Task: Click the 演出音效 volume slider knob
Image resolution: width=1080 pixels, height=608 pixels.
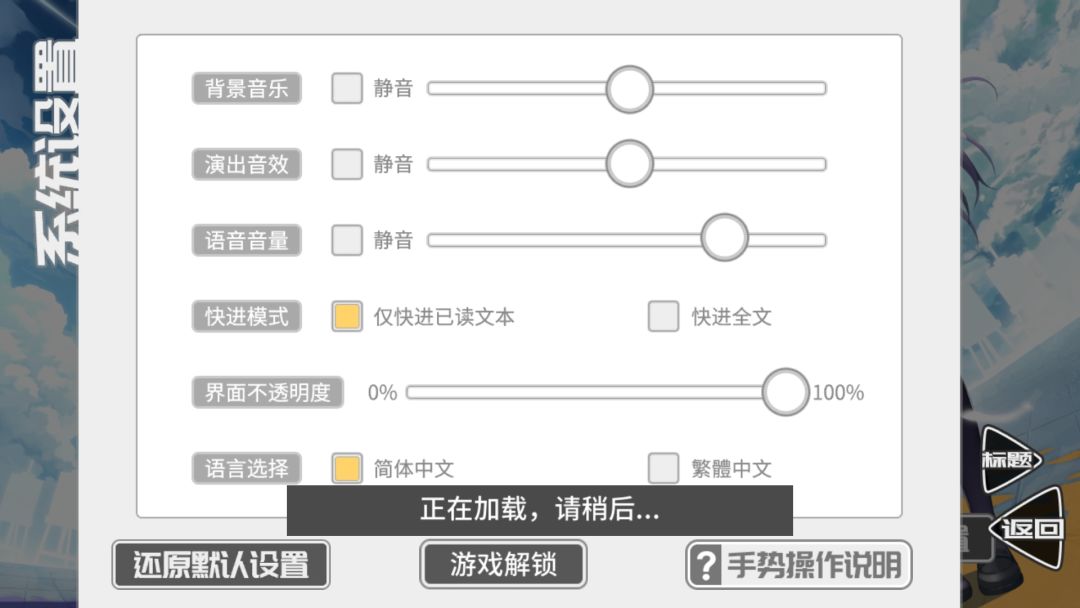Action: point(630,164)
